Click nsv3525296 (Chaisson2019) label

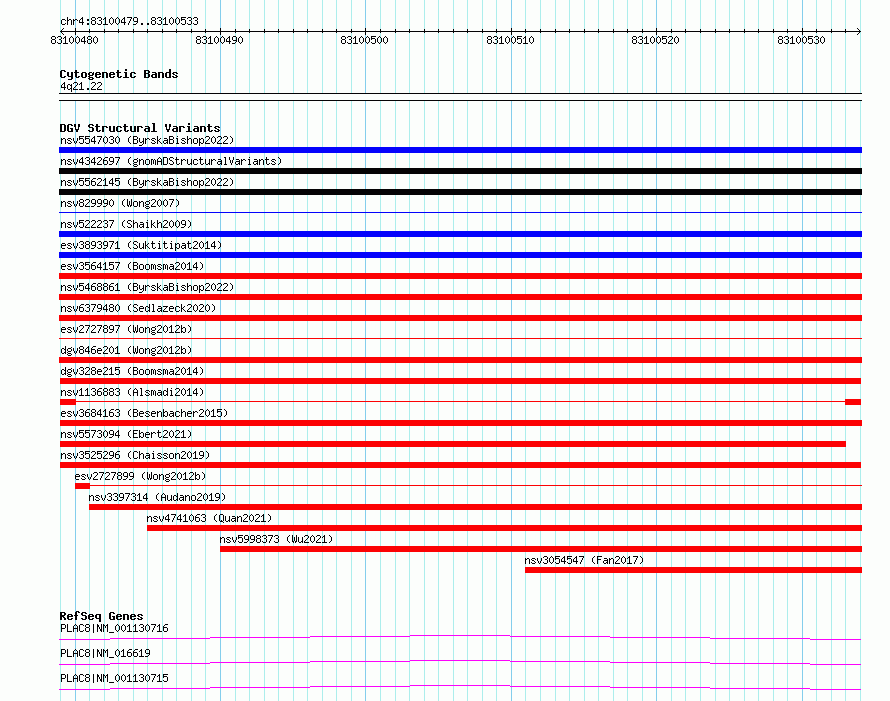135,455
